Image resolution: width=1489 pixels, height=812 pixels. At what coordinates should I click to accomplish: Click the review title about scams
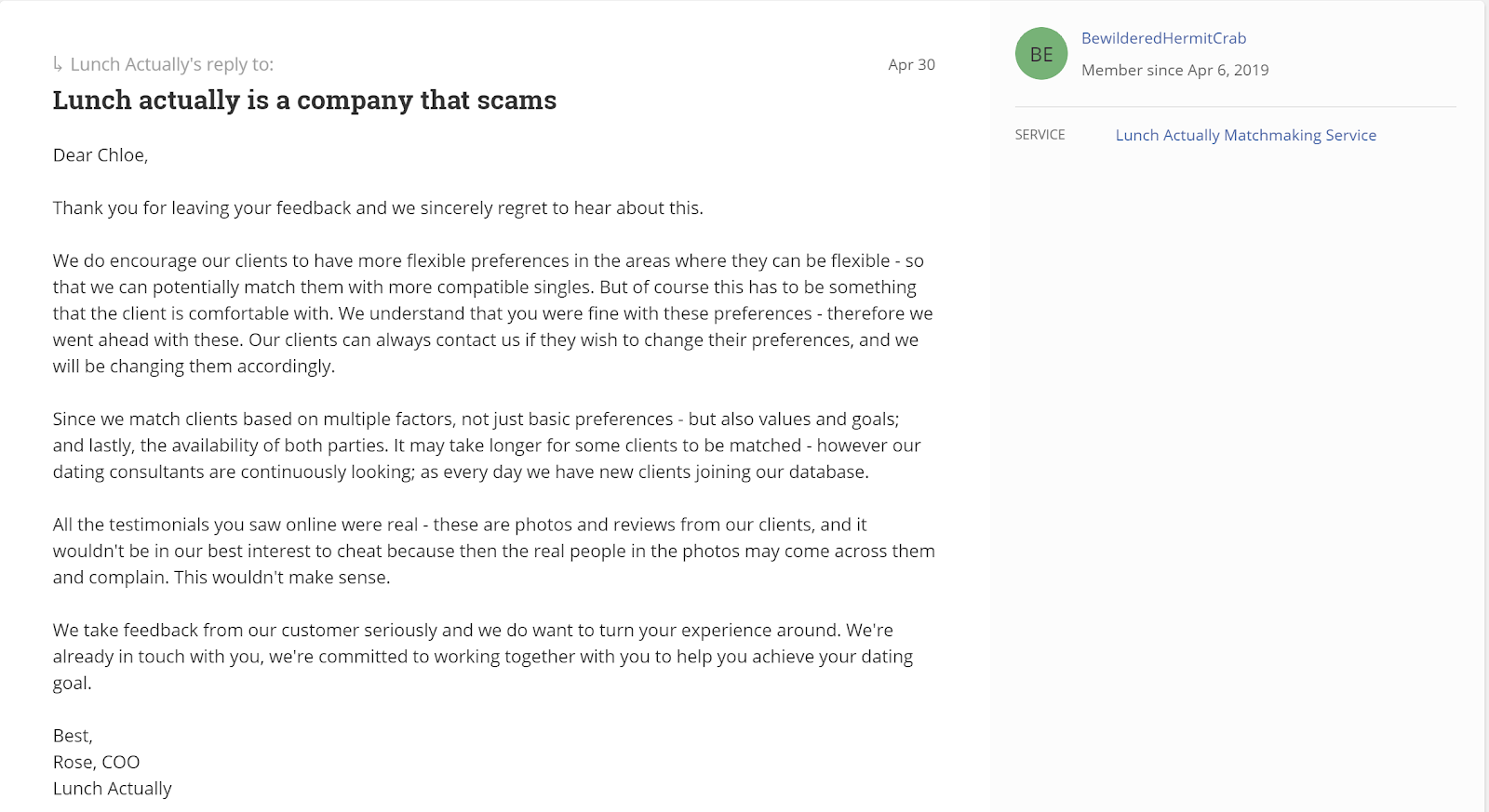point(304,100)
